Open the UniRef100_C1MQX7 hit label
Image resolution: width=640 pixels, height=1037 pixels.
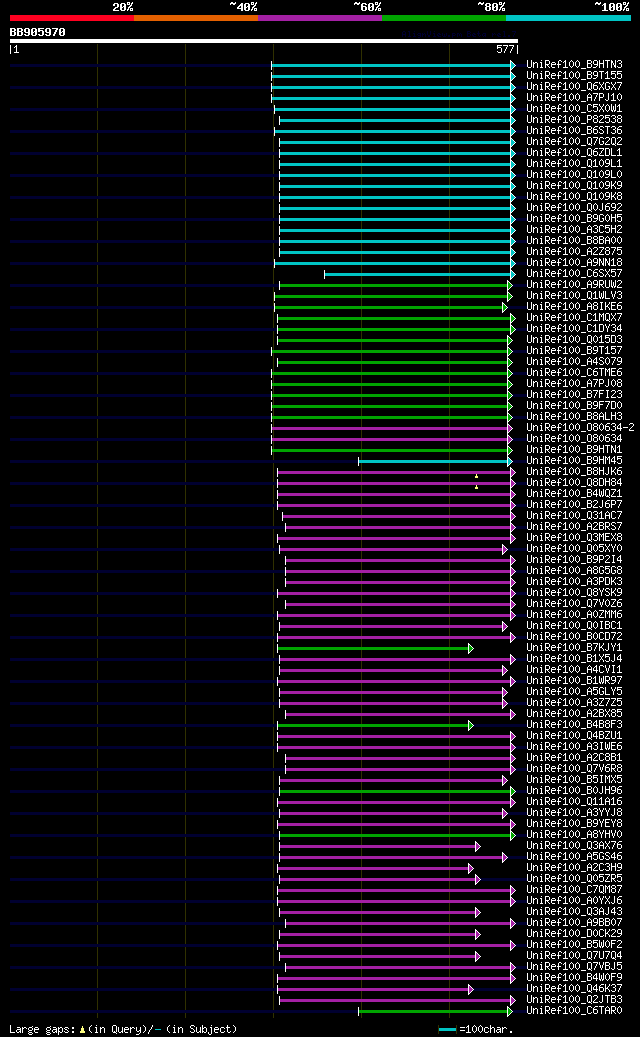[574, 317]
